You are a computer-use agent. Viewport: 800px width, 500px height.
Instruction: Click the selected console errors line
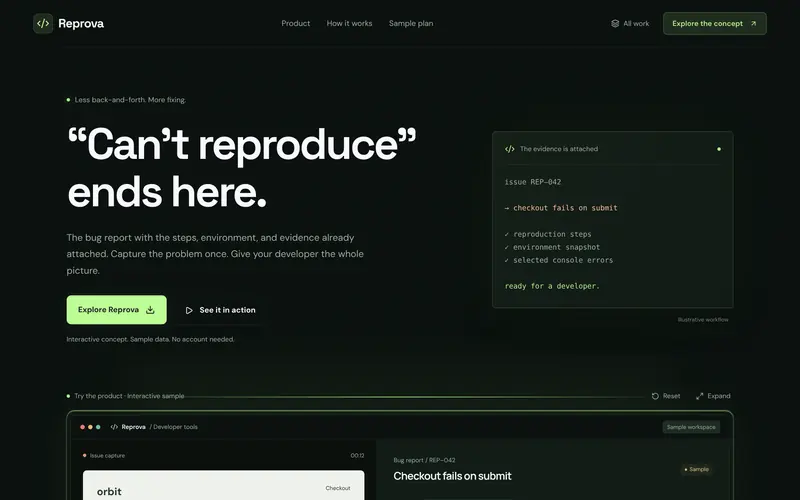tap(559, 260)
